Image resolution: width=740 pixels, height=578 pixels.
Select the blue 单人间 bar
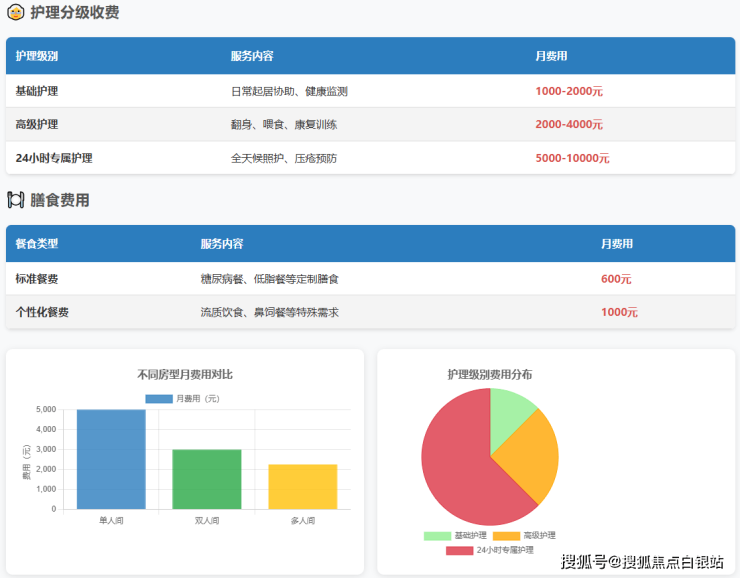(x=111, y=460)
